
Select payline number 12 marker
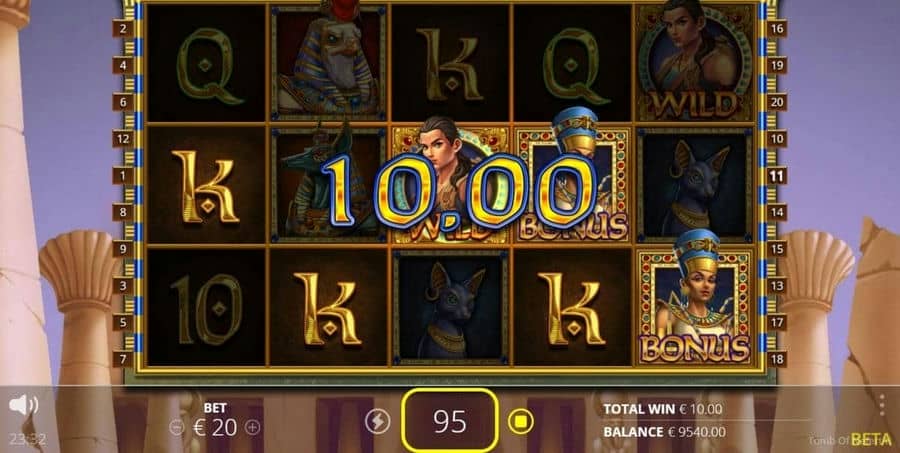click(123, 139)
